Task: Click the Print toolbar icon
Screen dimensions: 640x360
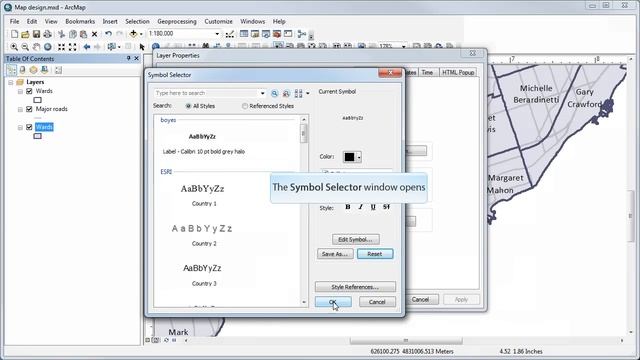Action: (x=47, y=34)
